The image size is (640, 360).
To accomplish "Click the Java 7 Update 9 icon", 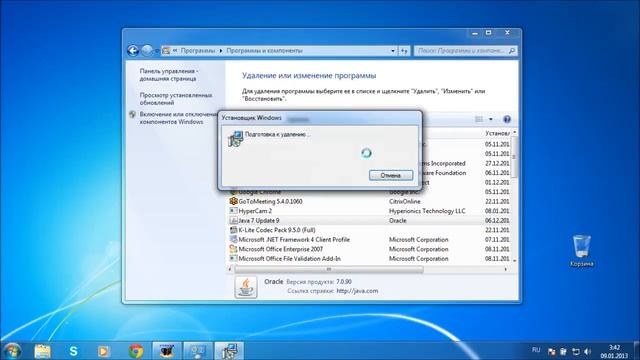I will (233, 220).
